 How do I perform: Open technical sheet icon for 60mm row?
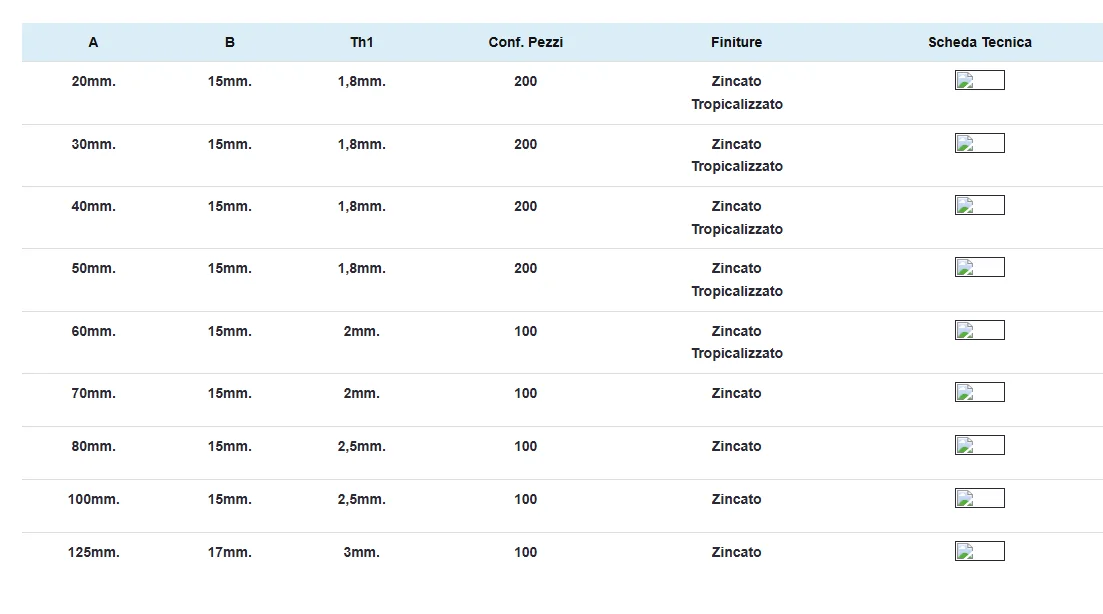[x=979, y=331]
